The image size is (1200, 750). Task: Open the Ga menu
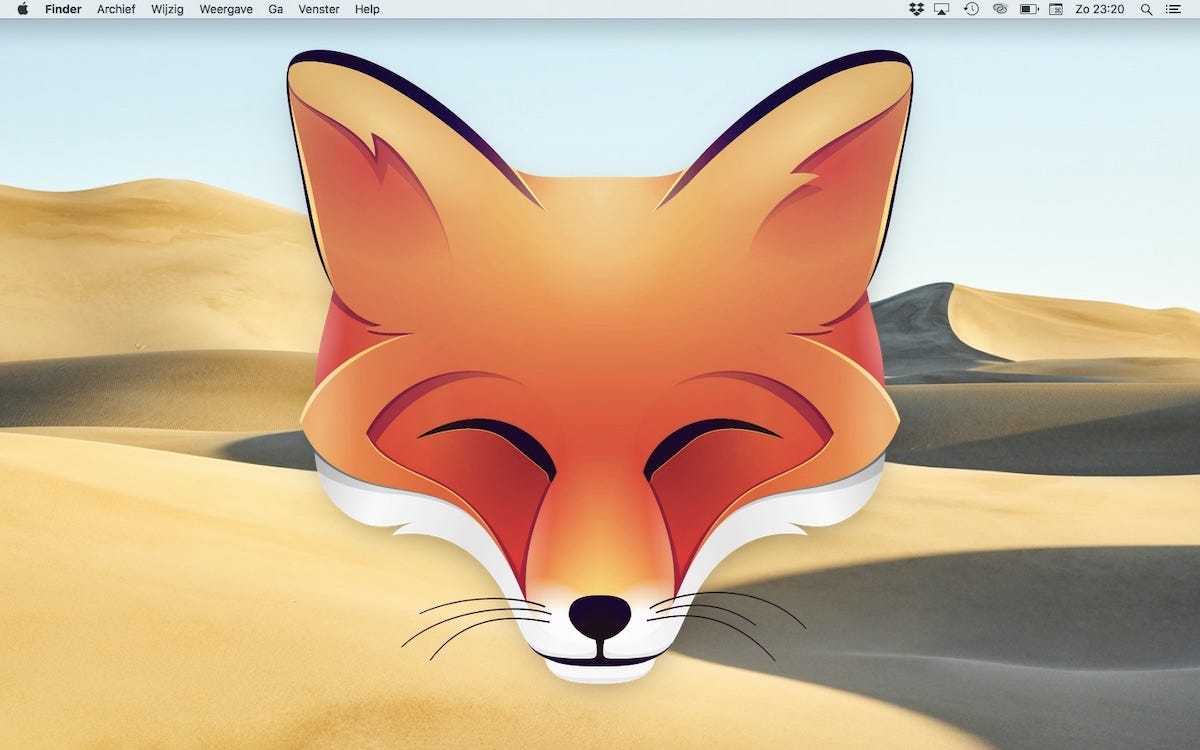[275, 9]
